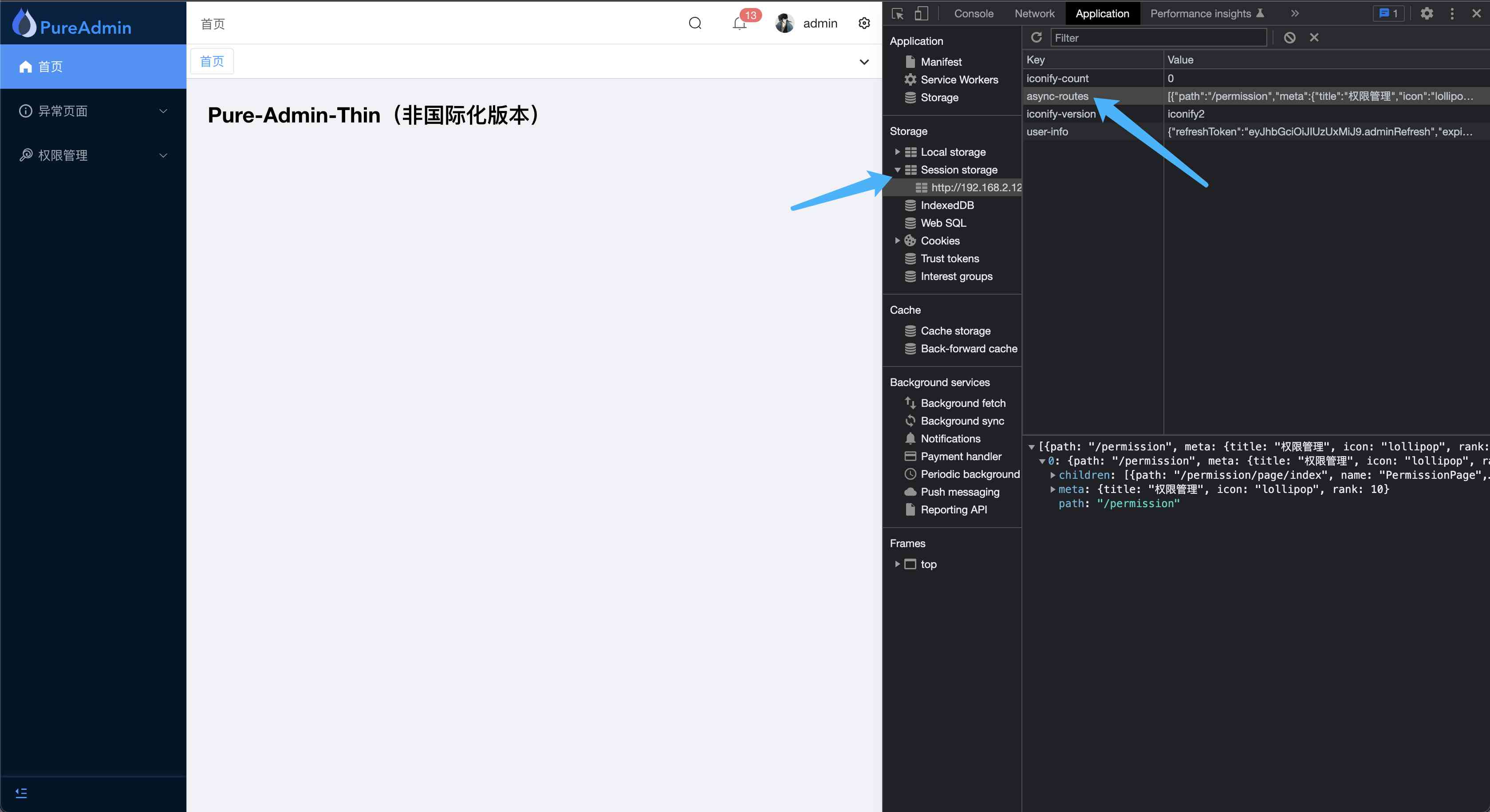Clear all storage entries icon

click(1289, 38)
